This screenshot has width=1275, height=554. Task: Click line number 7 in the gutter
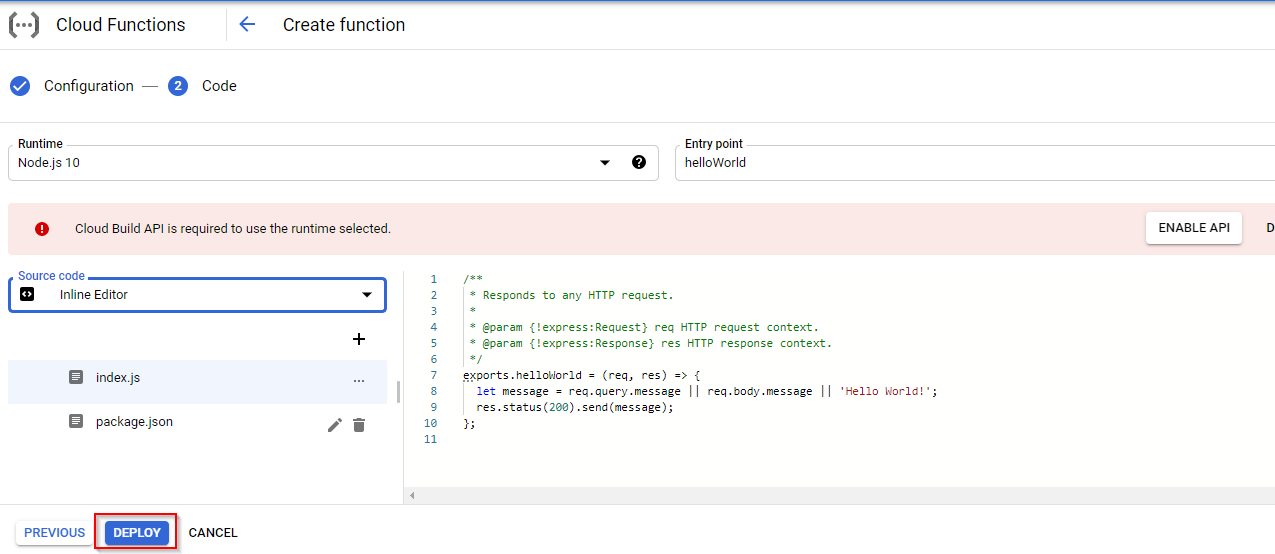[433, 375]
